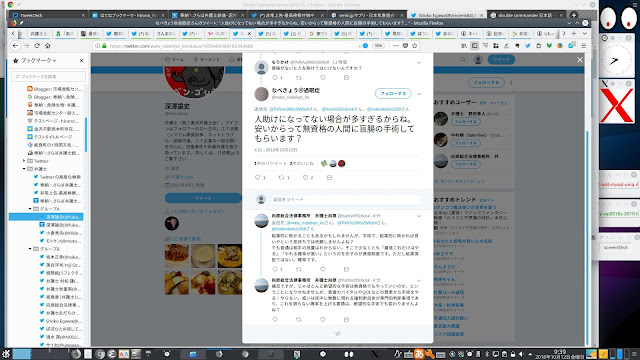Direct message icon under the main tweet

pos(329,178)
